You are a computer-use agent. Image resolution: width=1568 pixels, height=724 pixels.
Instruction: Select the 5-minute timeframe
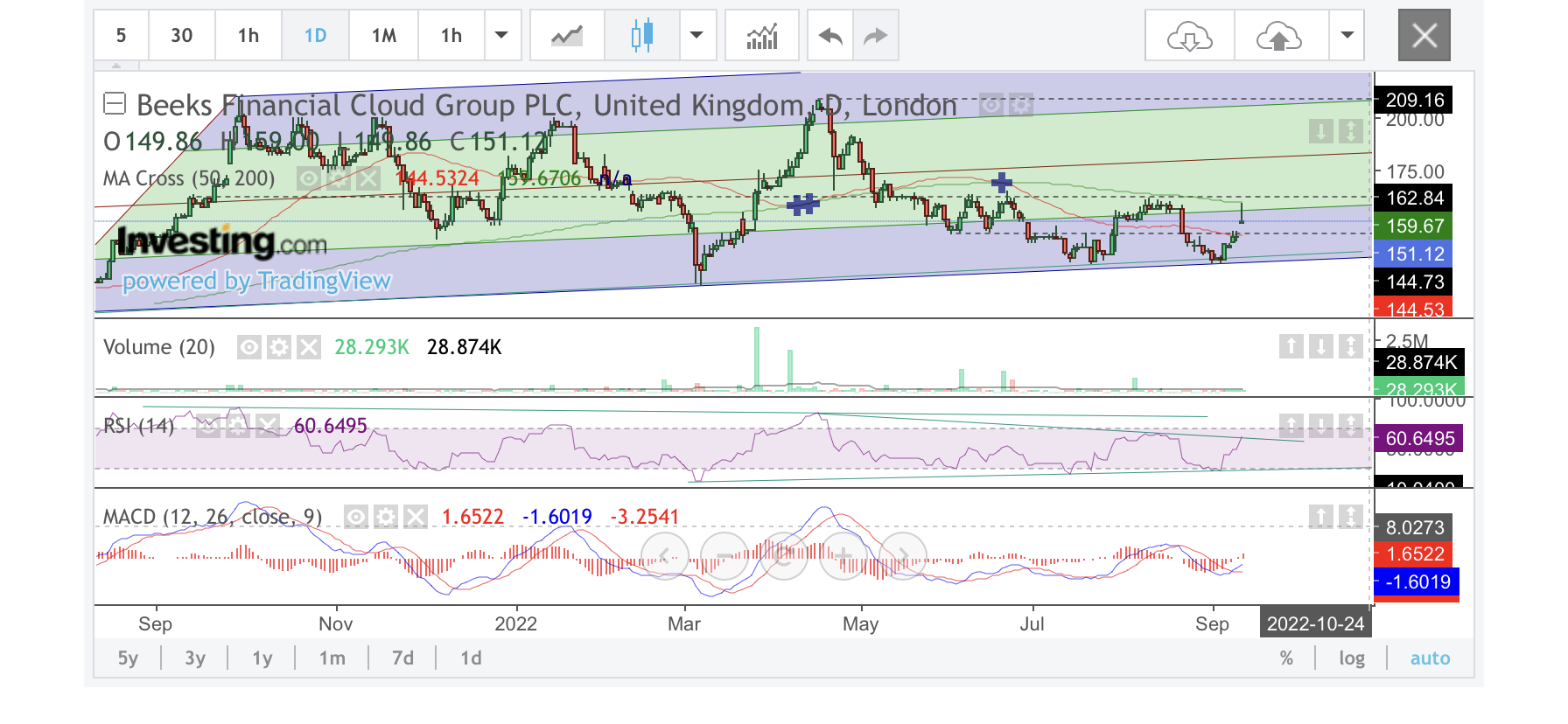(121, 36)
